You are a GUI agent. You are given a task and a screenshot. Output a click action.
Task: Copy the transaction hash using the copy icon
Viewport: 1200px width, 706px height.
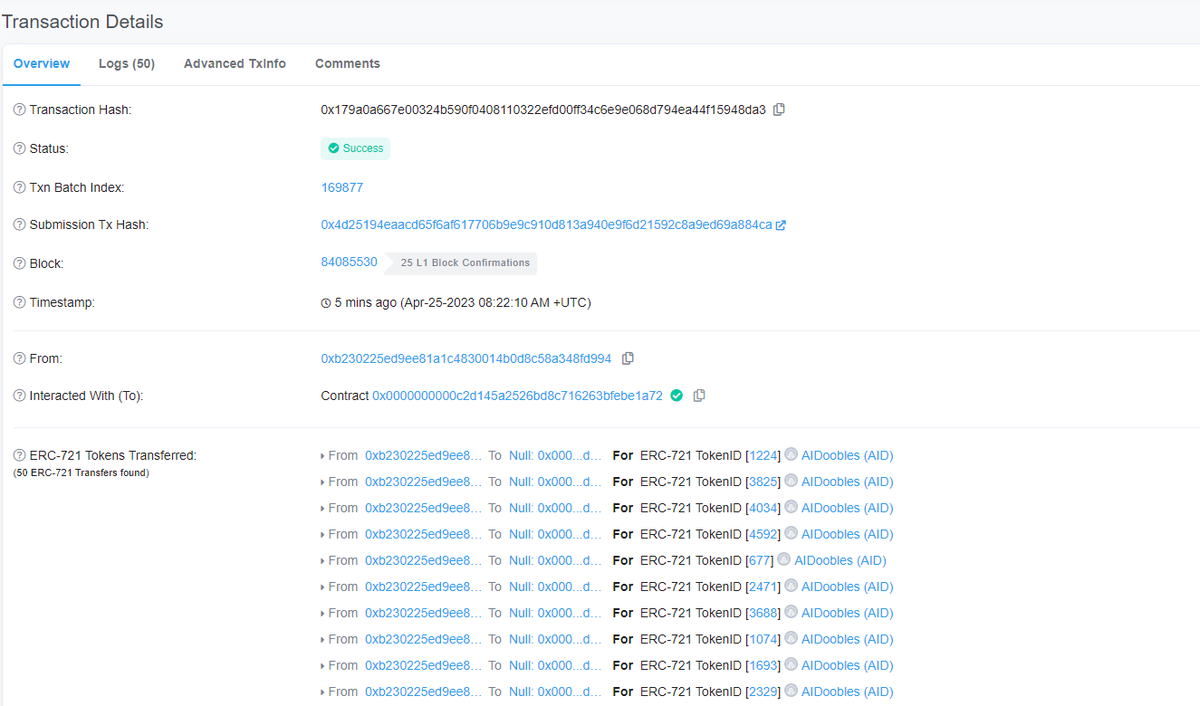(x=779, y=109)
